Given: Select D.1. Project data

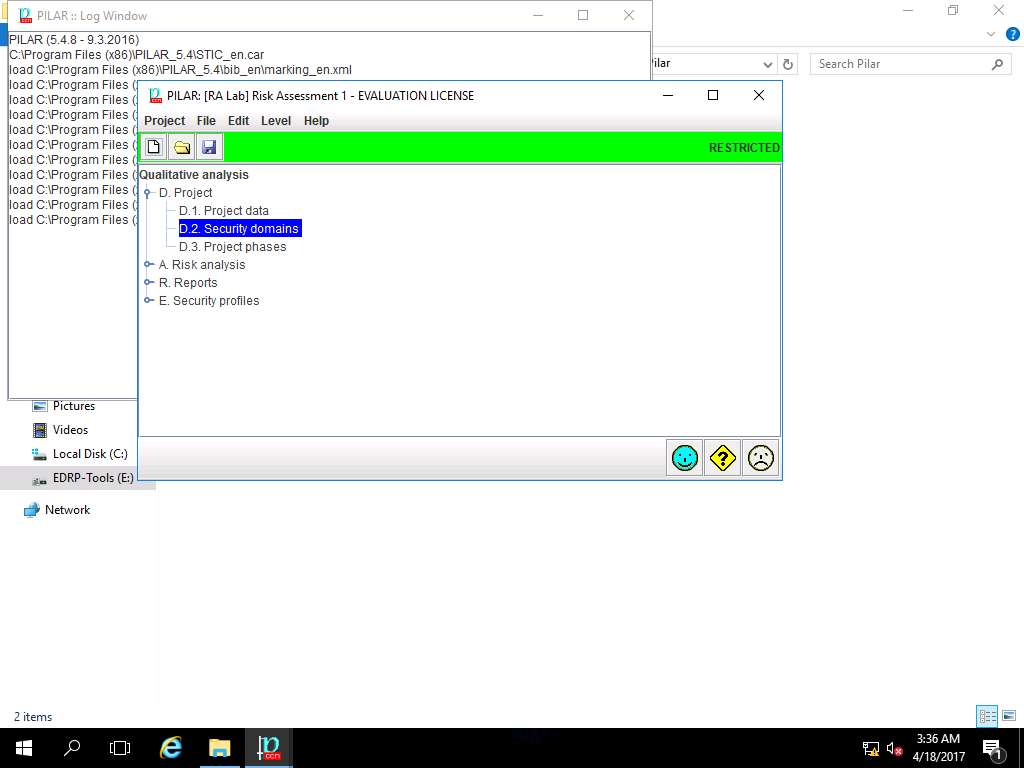Looking at the screenshot, I should tap(223, 211).
